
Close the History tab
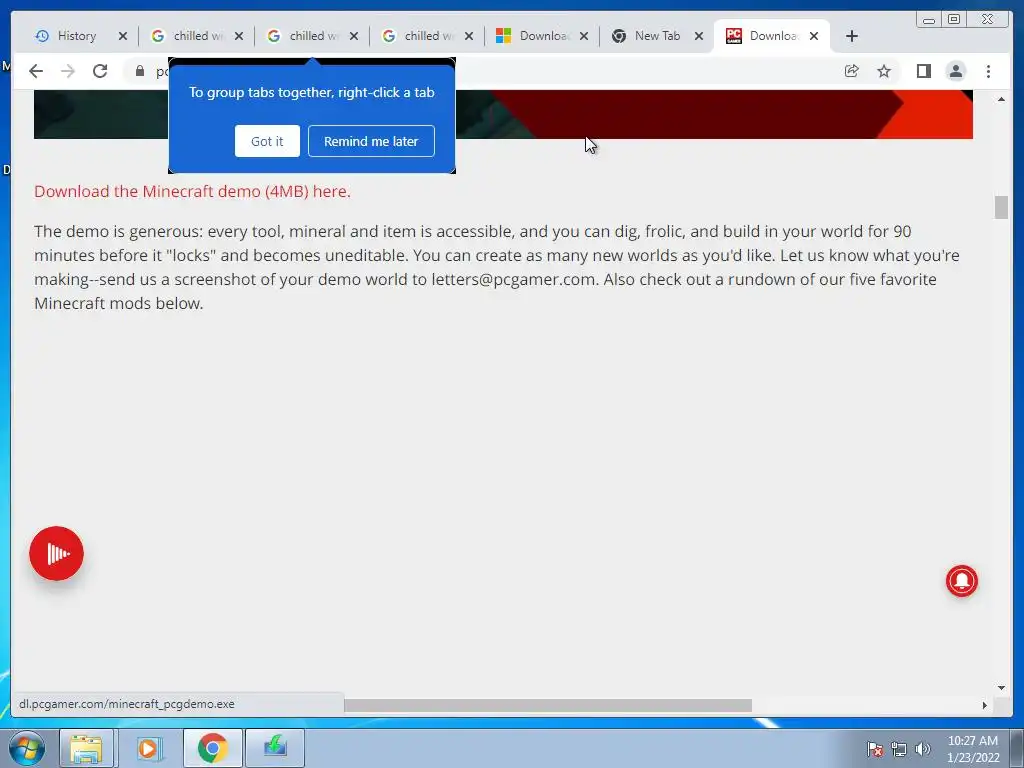(123, 36)
